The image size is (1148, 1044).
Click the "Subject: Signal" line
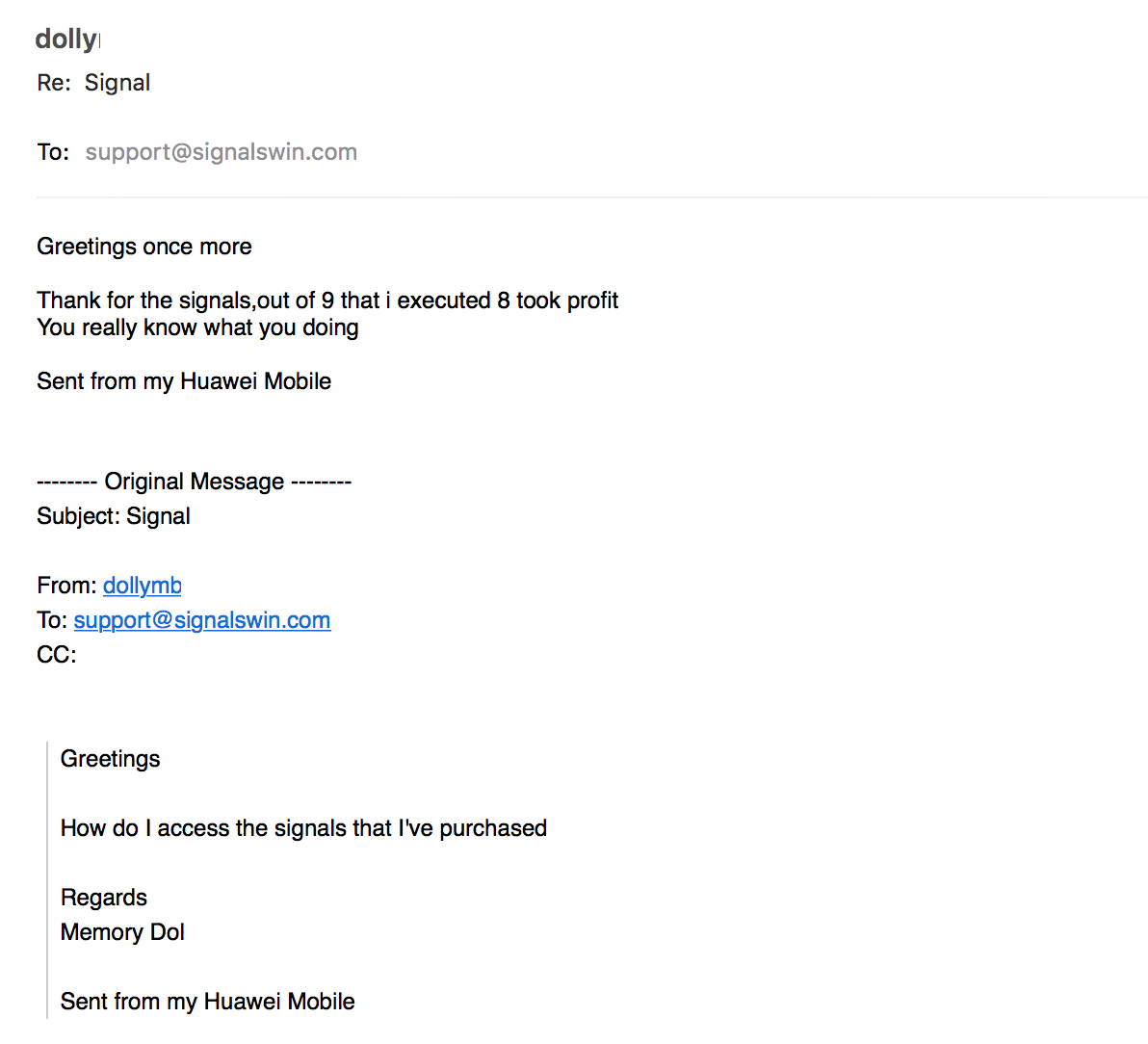[x=114, y=516]
